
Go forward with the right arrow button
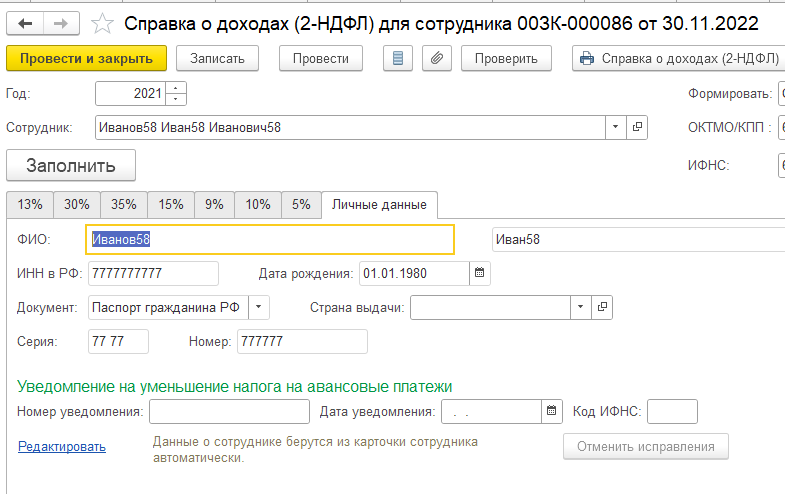point(61,24)
